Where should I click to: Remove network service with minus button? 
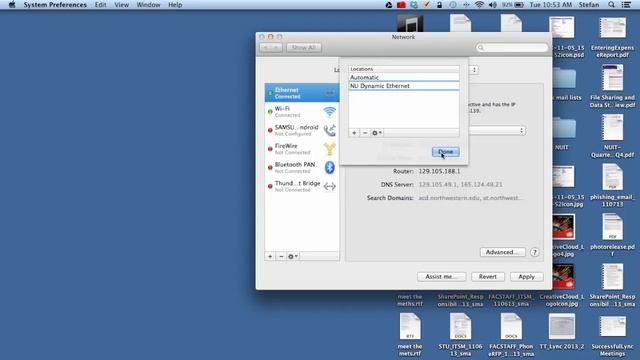click(x=281, y=256)
